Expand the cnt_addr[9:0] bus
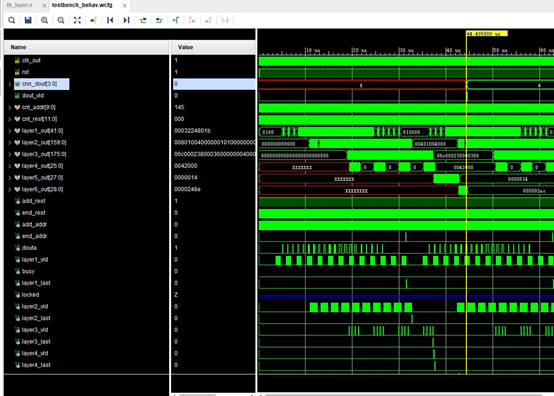The image size is (554, 396). coord(10,107)
